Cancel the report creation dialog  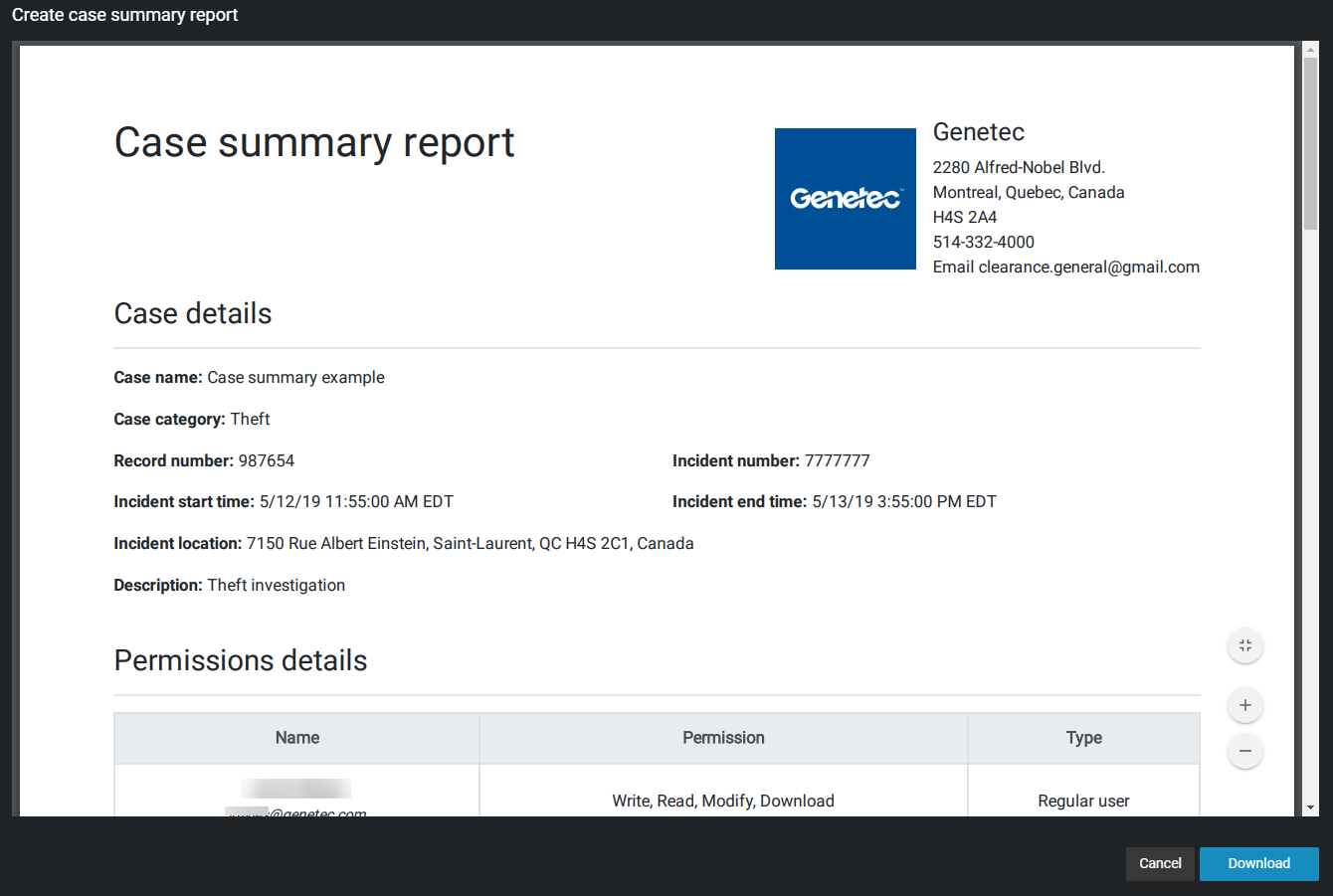1160,863
